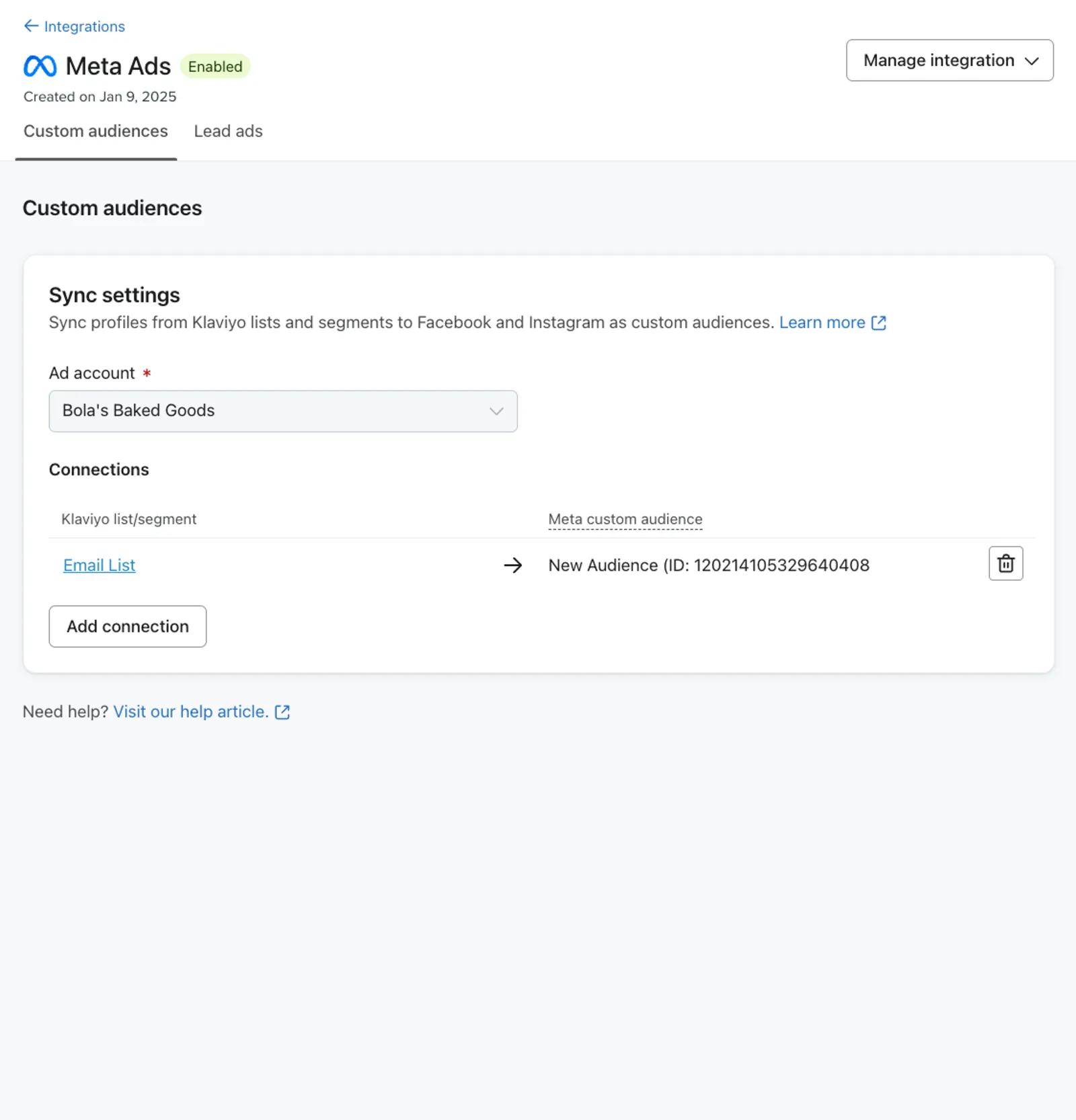Go back to Integrations

(84, 26)
